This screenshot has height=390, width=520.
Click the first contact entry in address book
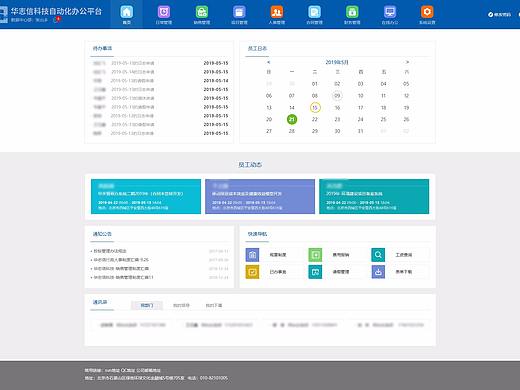tap(133, 325)
